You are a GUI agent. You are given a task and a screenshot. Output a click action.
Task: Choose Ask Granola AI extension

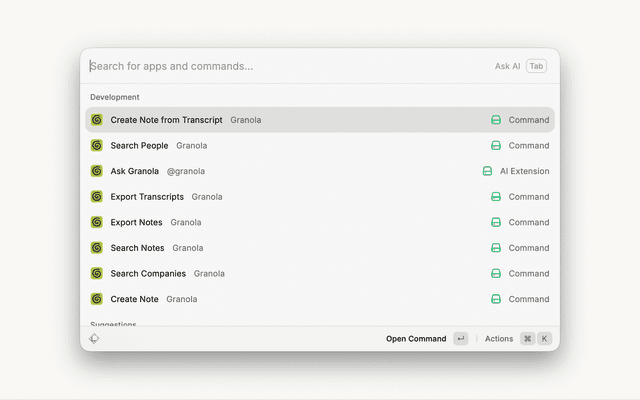tap(135, 171)
